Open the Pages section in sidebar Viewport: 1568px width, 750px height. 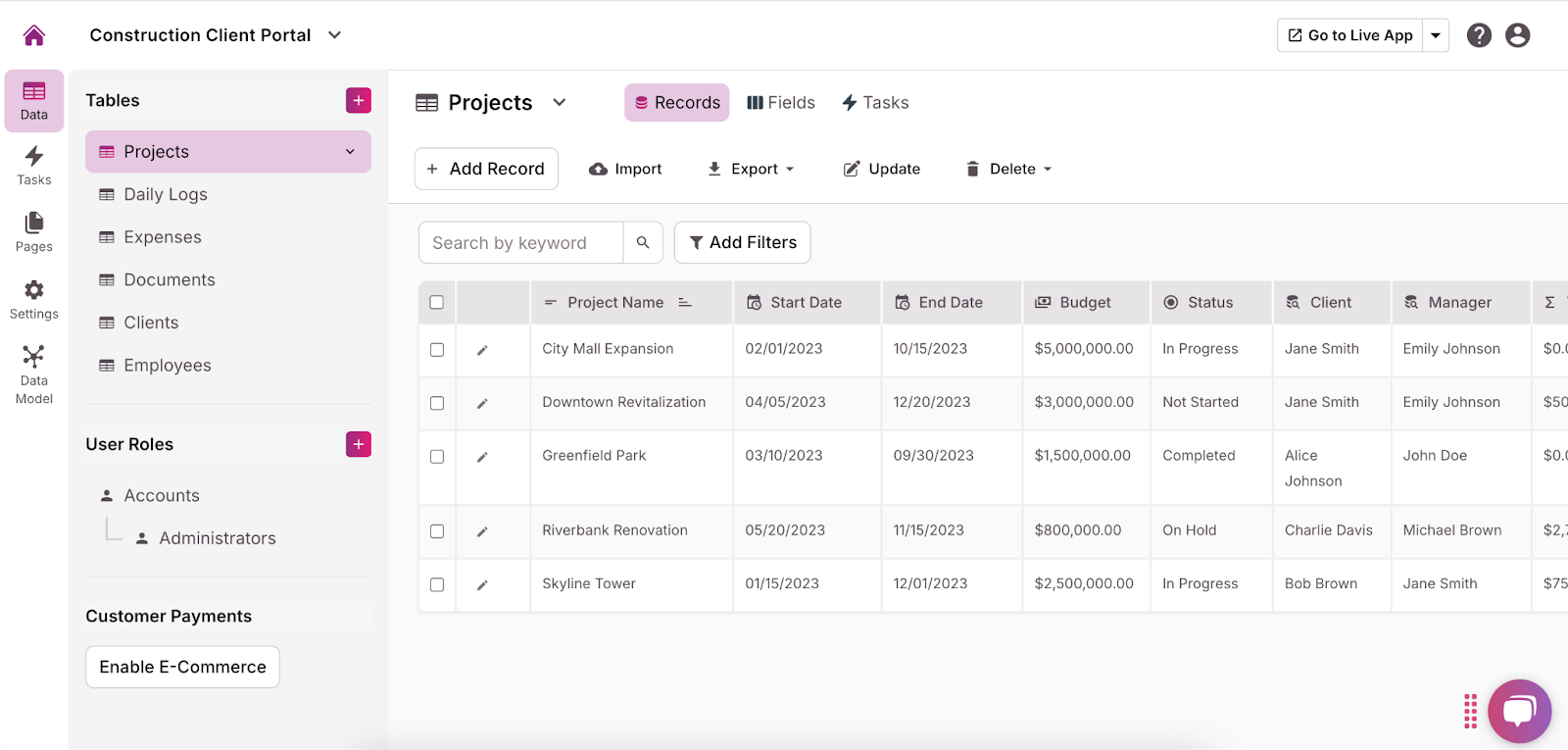tap(34, 232)
